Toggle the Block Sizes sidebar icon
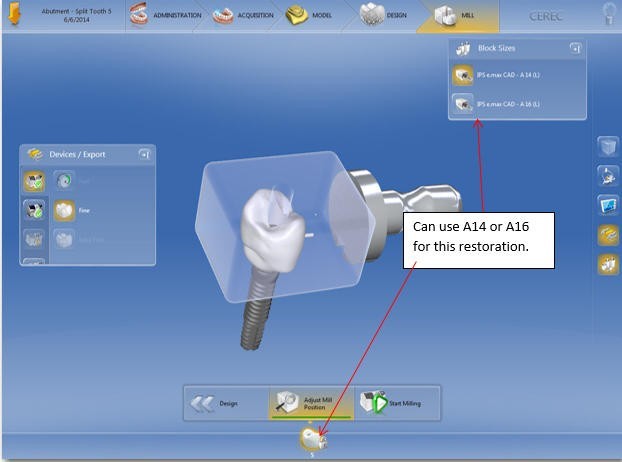 (x=608, y=265)
